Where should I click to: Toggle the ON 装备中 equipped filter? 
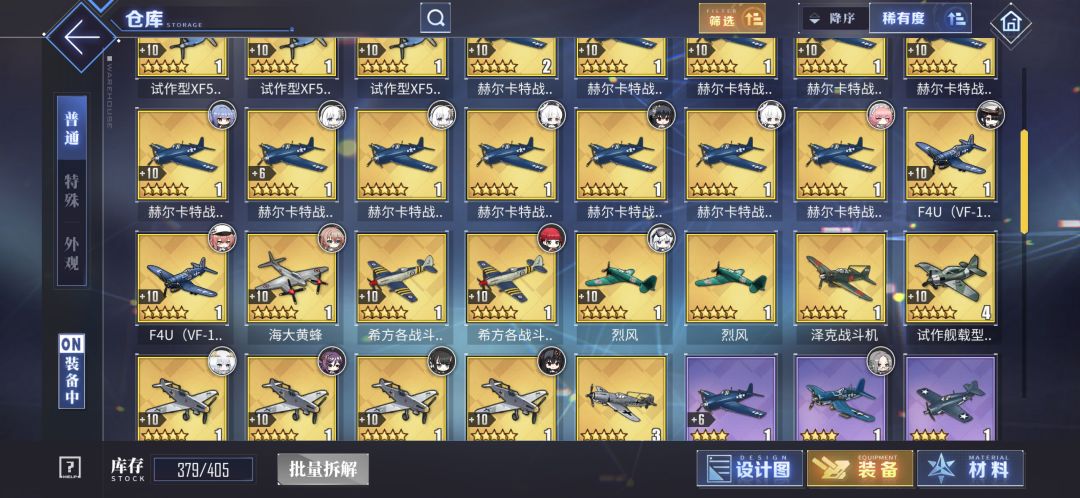(x=72, y=371)
